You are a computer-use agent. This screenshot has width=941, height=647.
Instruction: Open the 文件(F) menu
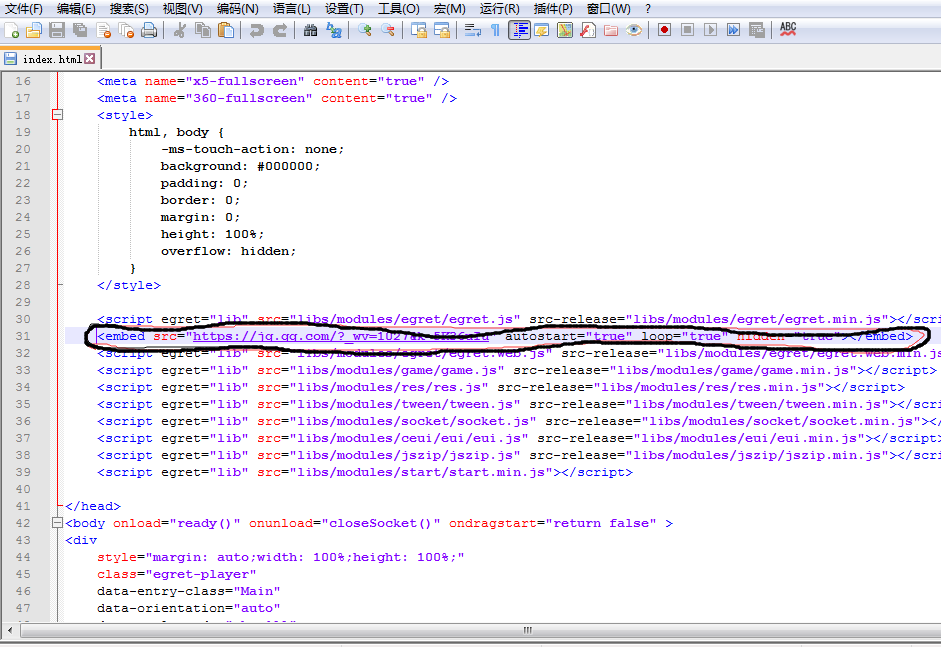pos(24,9)
